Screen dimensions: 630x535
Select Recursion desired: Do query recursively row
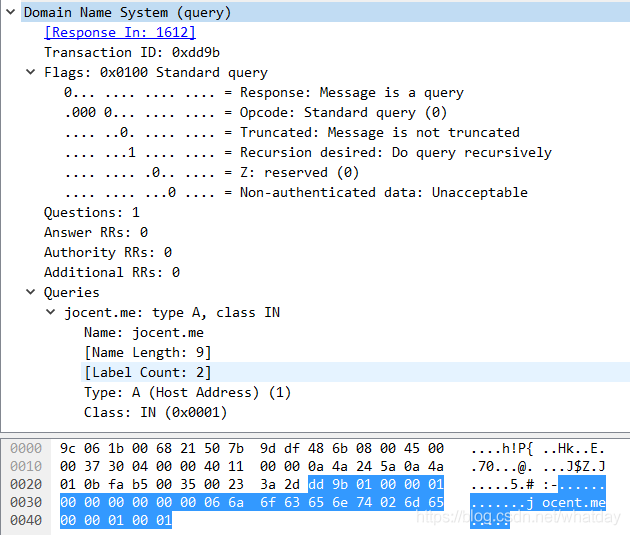pos(308,153)
